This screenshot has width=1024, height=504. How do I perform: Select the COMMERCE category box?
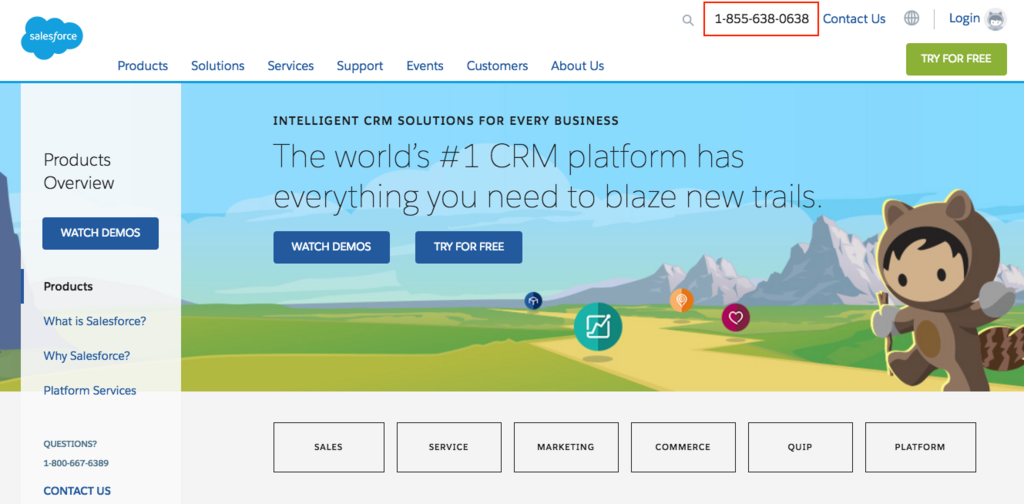click(x=683, y=447)
